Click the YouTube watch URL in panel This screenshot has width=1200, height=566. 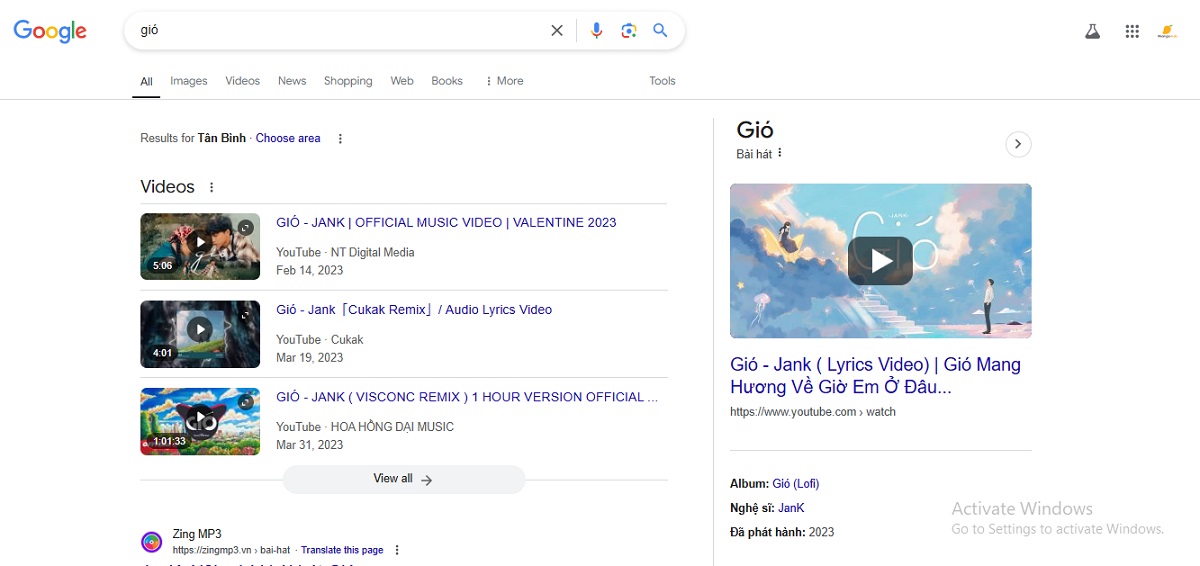[x=813, y=412]
